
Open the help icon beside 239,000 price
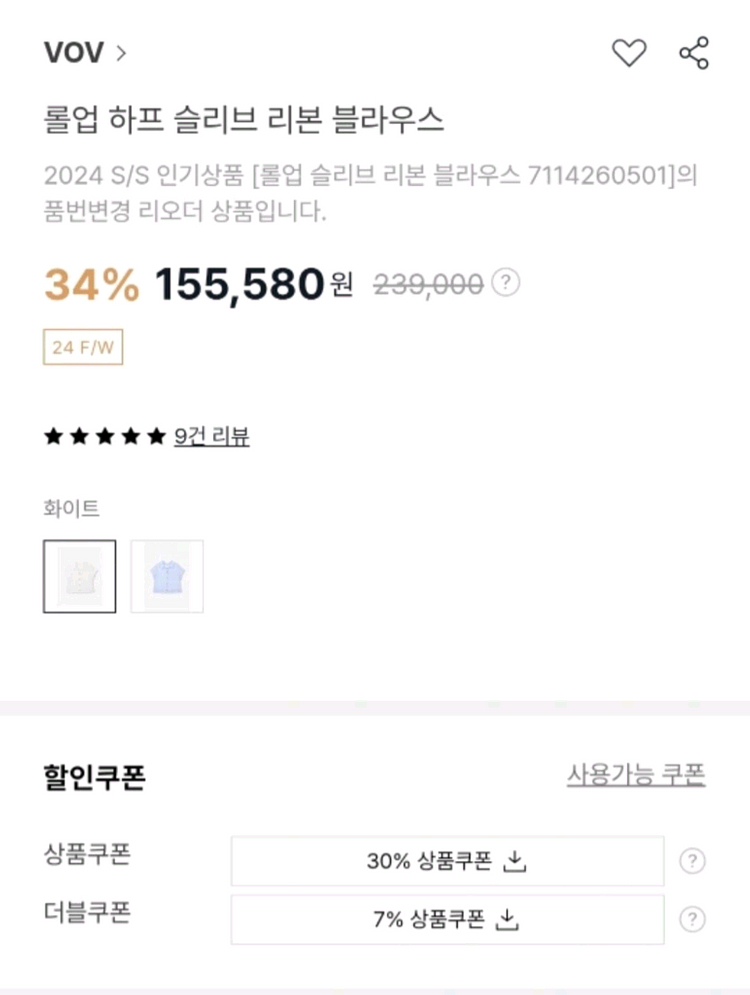coord(508,284)
